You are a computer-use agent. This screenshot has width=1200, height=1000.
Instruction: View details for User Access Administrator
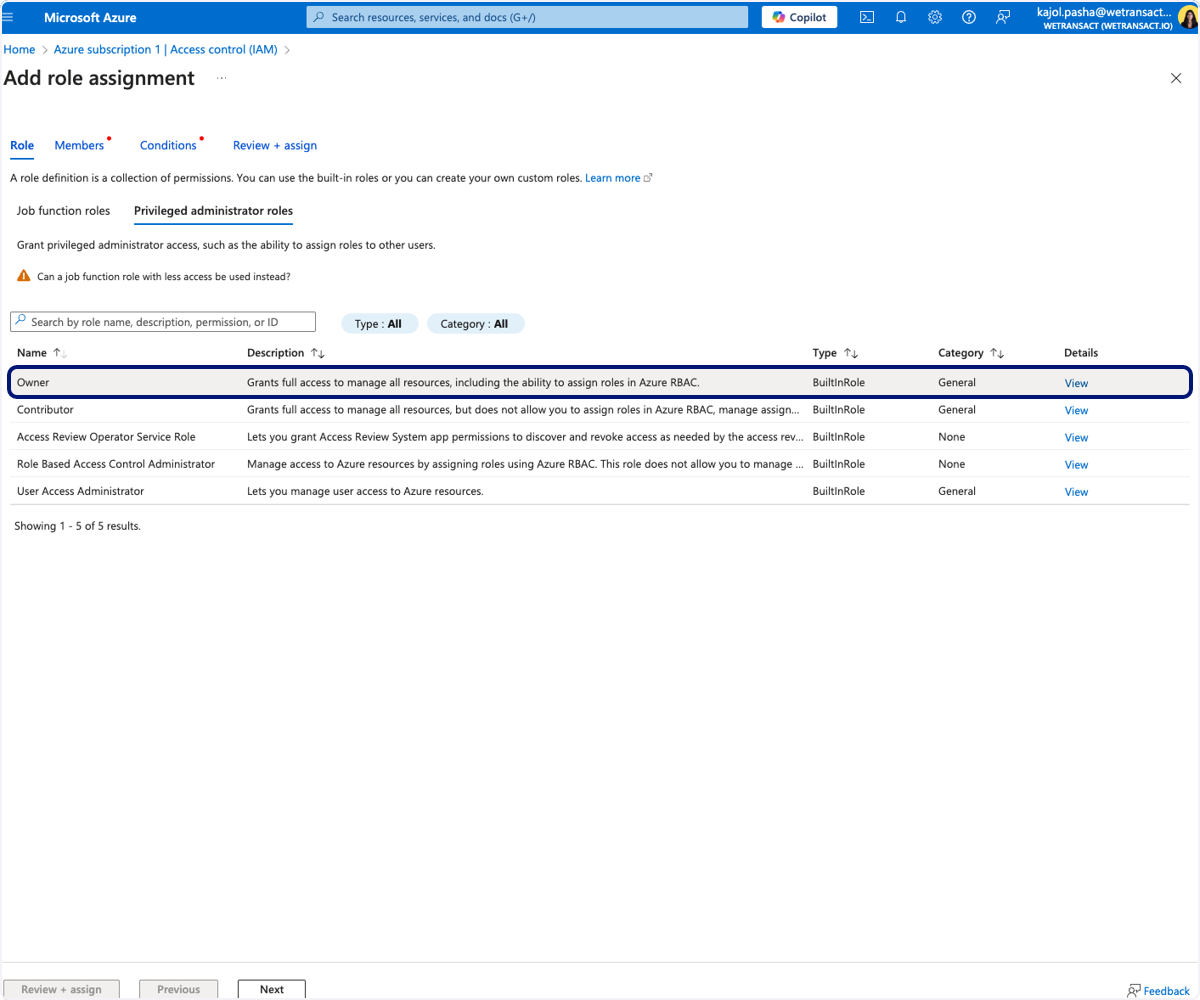coord(1076,491)
